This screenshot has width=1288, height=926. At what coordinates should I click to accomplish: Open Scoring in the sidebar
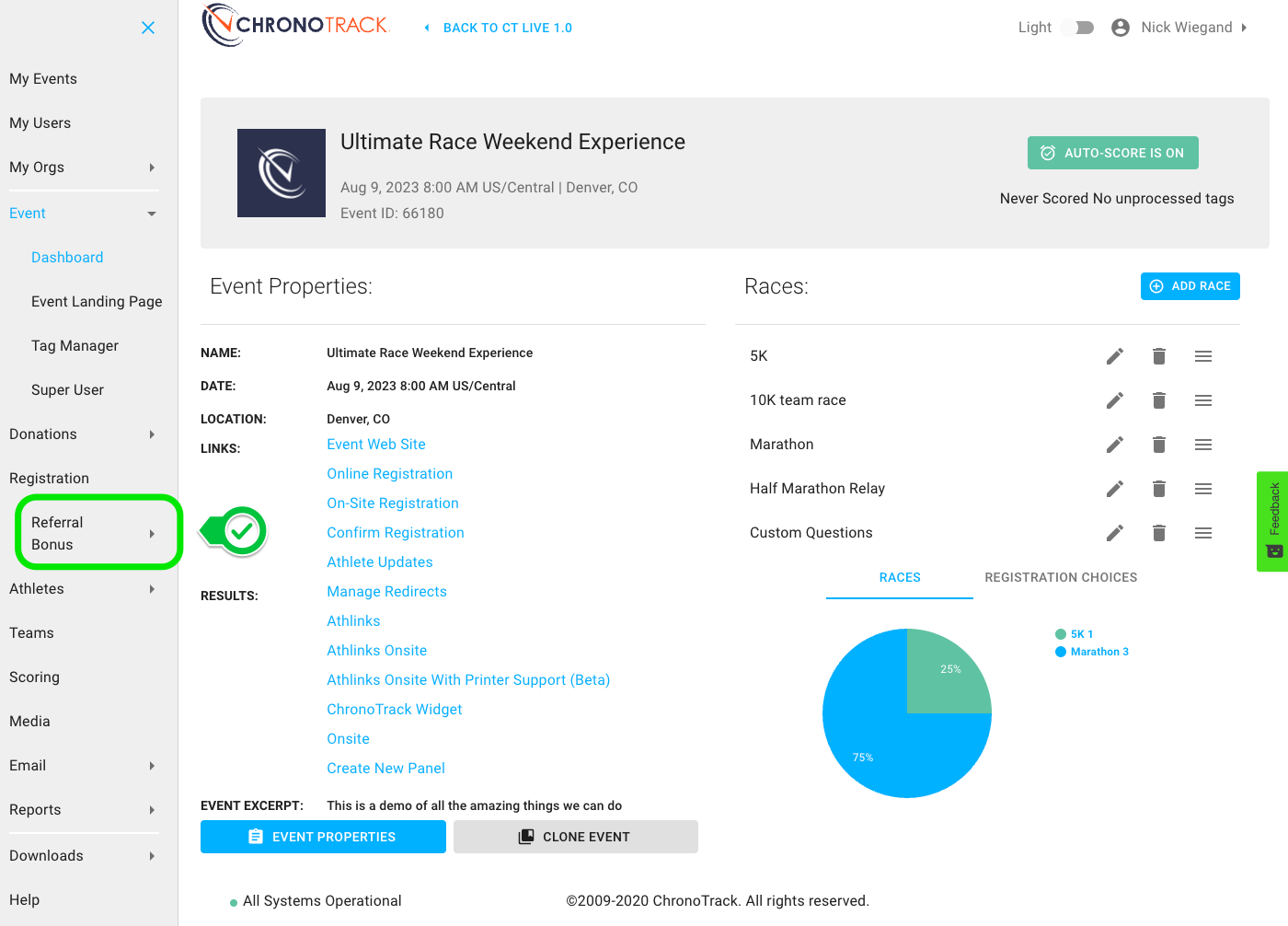point(34,677)
